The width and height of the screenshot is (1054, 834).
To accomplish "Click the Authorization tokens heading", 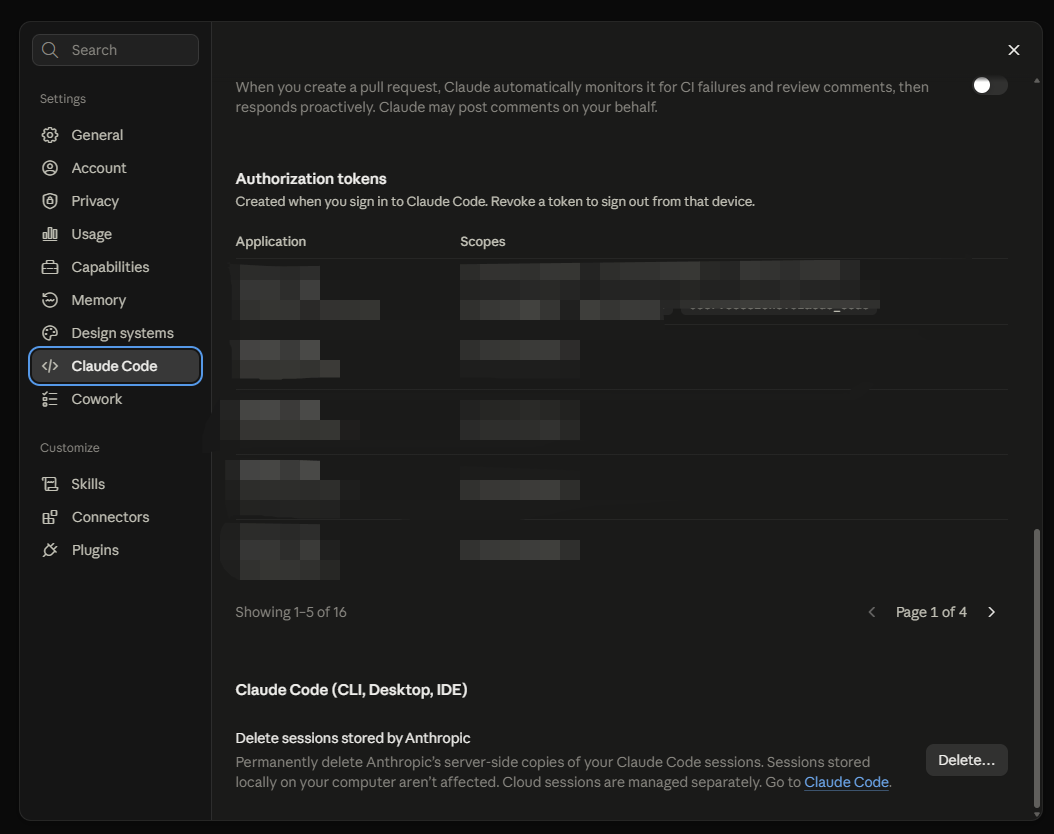I will pyautogui.click(x=311, y=179).
